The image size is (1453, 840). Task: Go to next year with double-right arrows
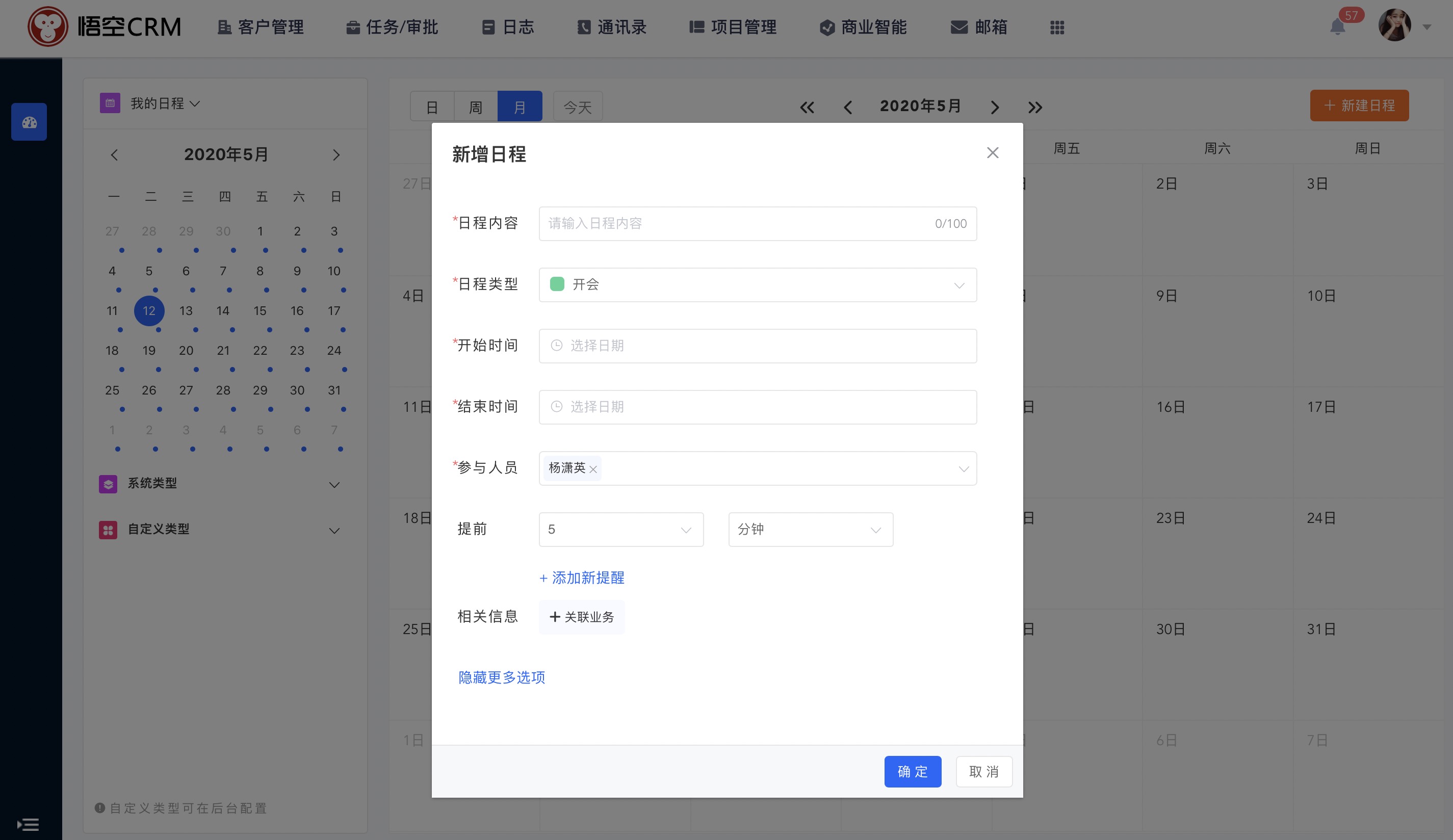coord(1035,107)
